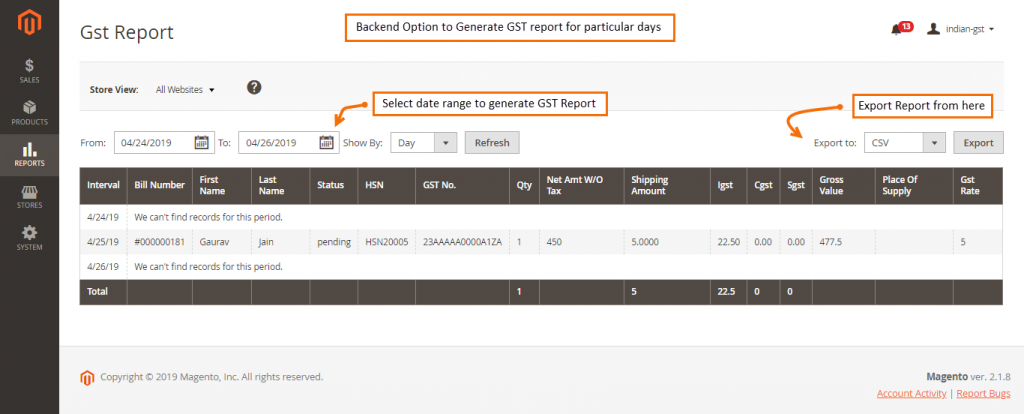Click the From date input field
Image resolution: width=1024 pixels, height=414 pixels.
[x=153, y=143]
